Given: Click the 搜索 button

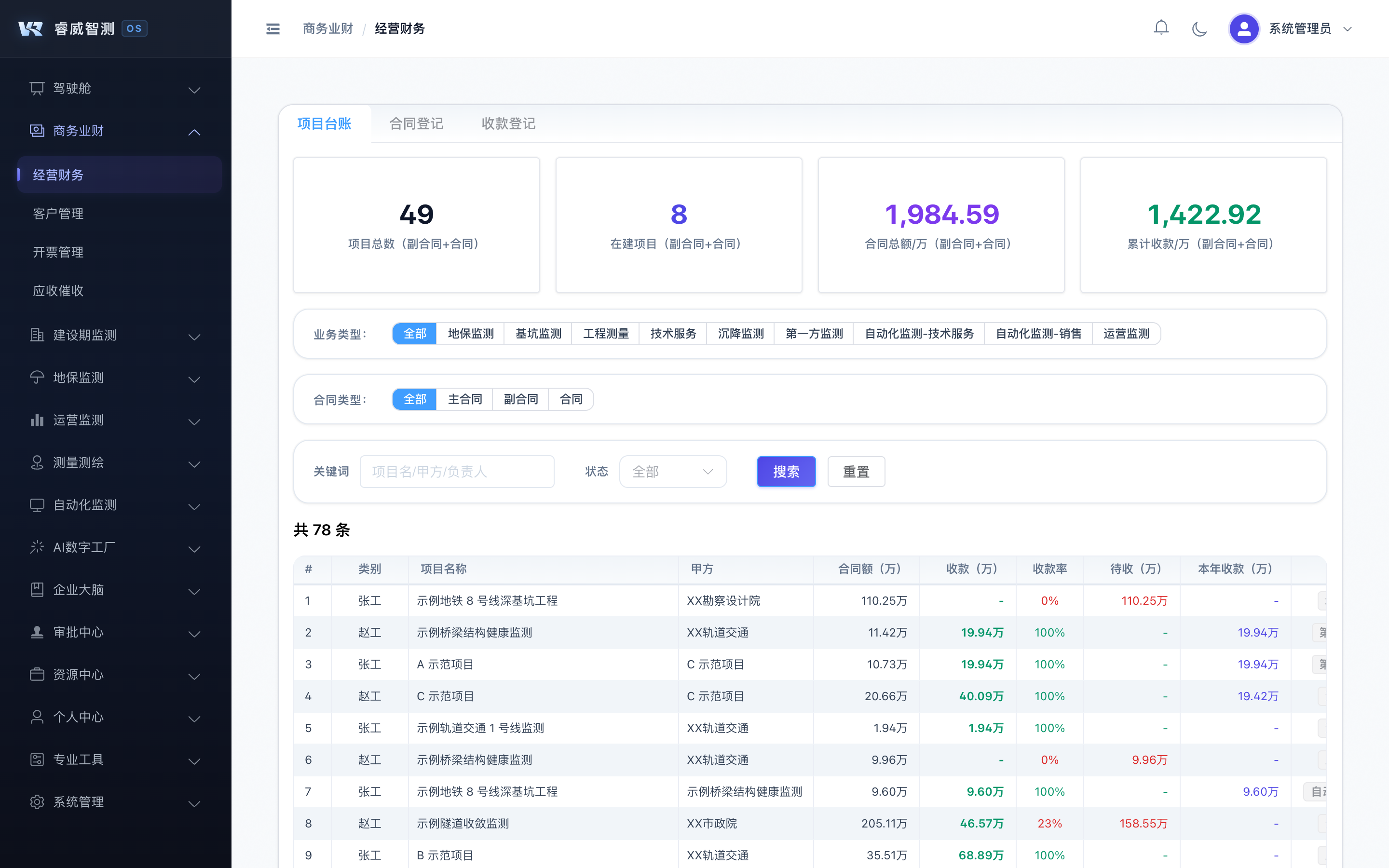Looking at the screenshot, I should [786, 472].
